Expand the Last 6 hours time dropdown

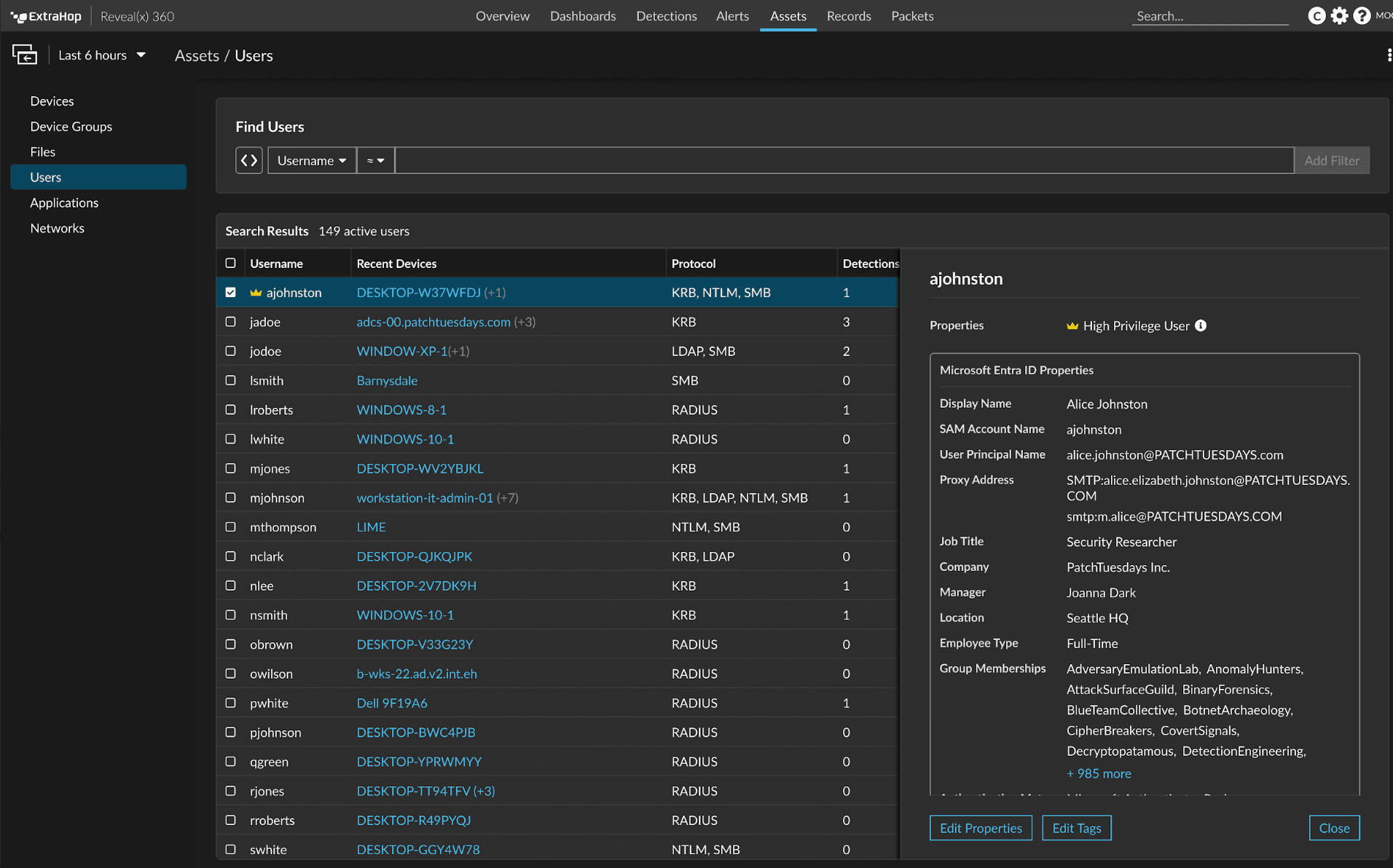(102, 55)
